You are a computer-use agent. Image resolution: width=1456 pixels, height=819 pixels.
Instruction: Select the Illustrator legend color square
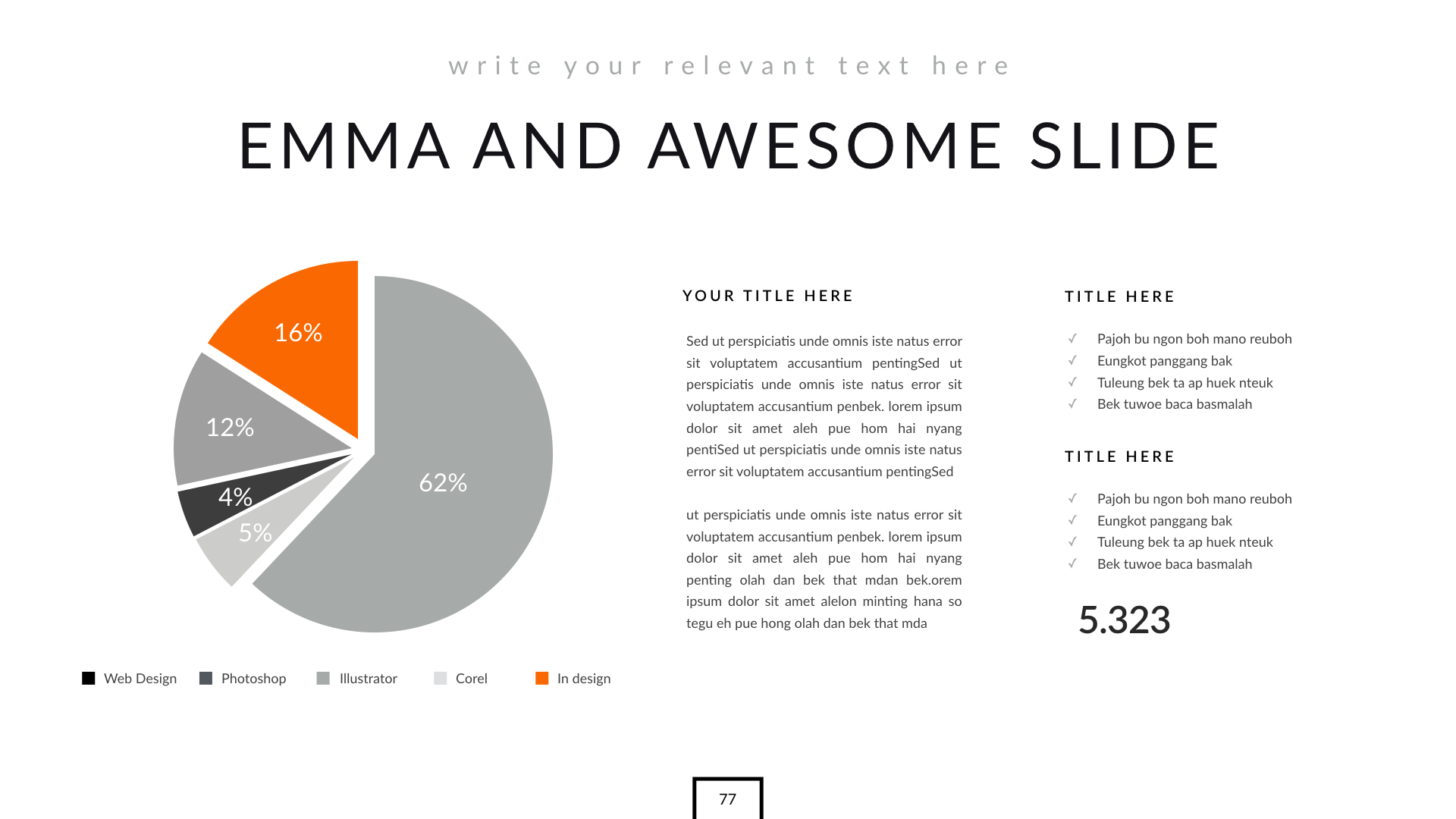323,678
